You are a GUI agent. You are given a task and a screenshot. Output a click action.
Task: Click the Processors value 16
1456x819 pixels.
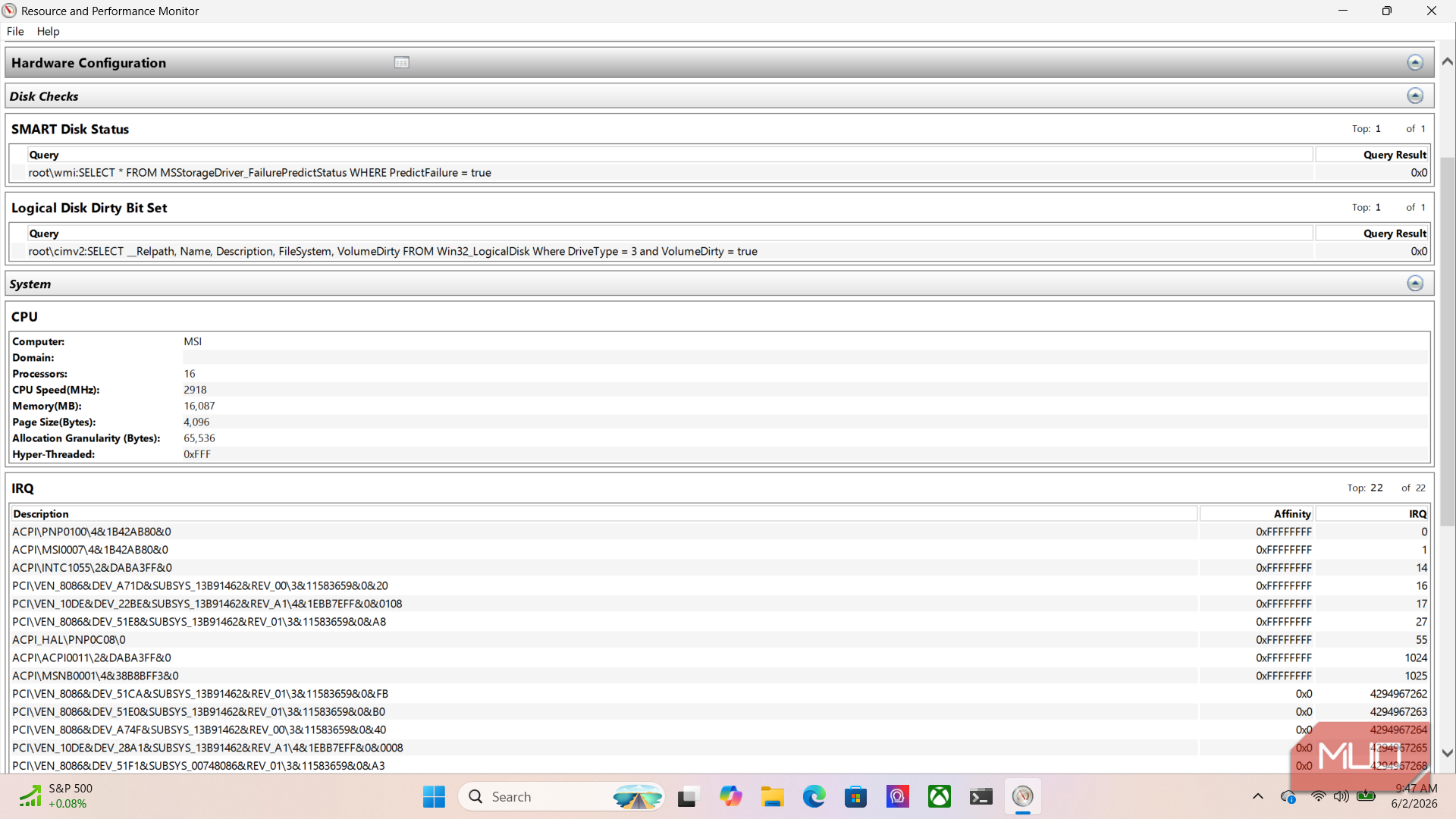[x=189, y=374]
